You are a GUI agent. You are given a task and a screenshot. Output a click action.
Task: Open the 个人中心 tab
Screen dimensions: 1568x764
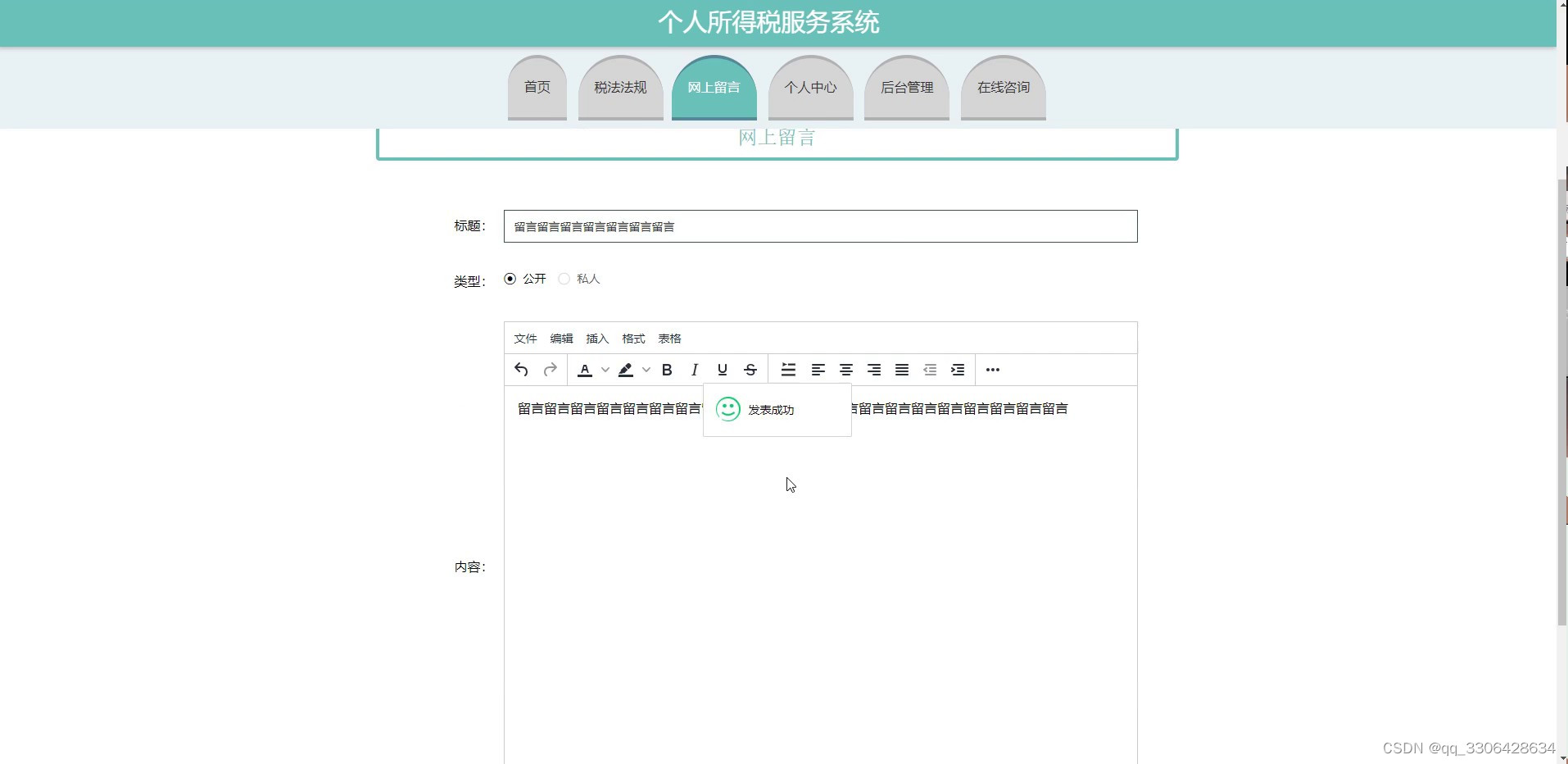(x=810, y=88)
